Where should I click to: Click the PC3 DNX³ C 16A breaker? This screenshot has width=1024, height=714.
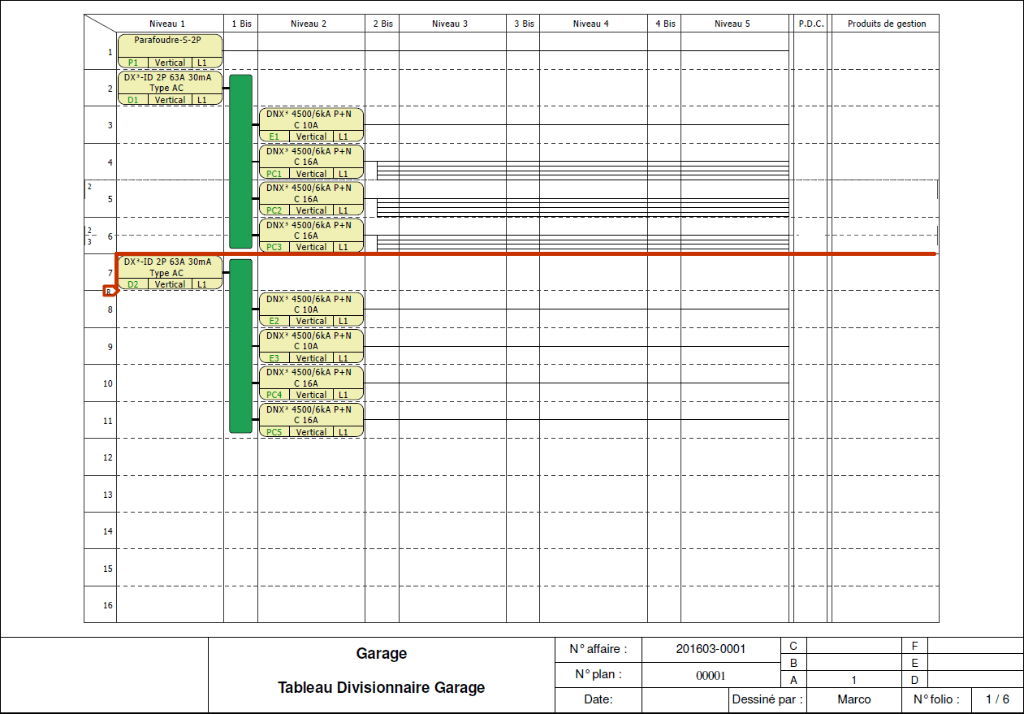point(311,235)
